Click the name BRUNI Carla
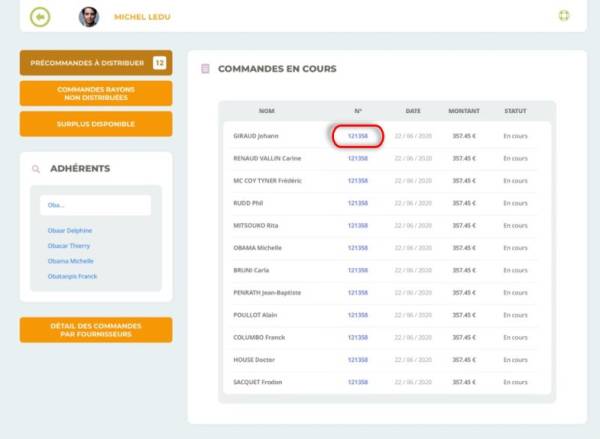Image resolution: width=600 pixels, height=439 pixels. pyautogui.click(x=251, y=270)
